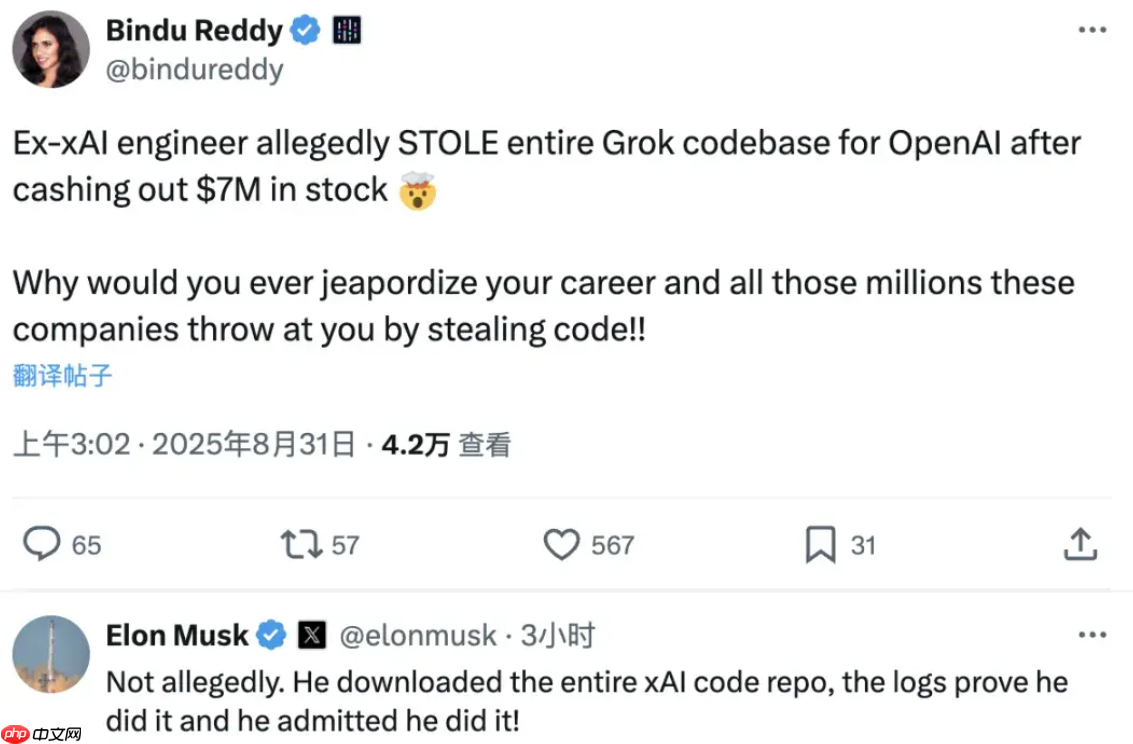Click the reply comment icon
1133x744 pixels.
(x=43, y=544)
